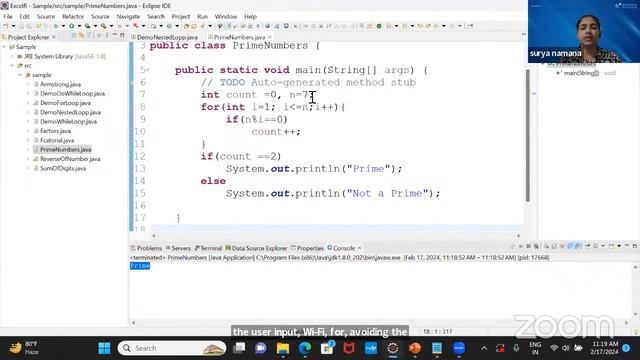Toggle Show Console When Standard Out Changes
The image size is (640, 360).
570,246
